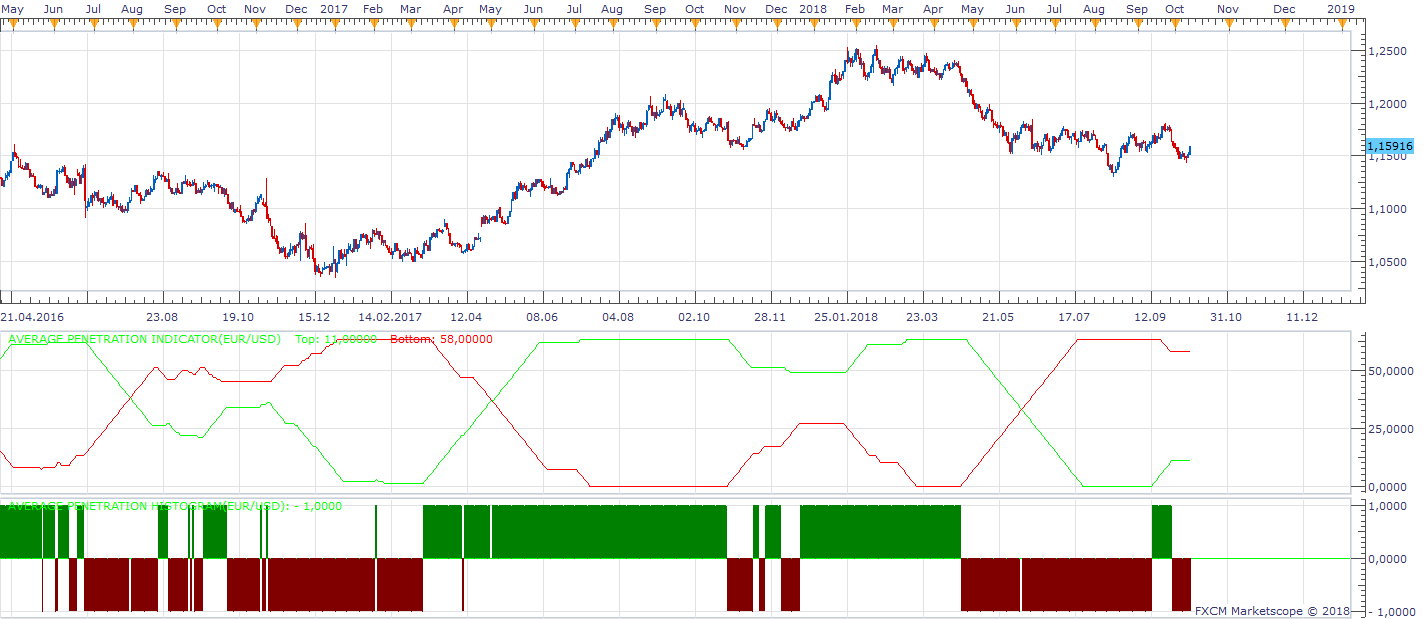This screenshot has height=619, width=1423.
Task: Click the Top: 11,00000 indicator value
Action: coord(336,340)
